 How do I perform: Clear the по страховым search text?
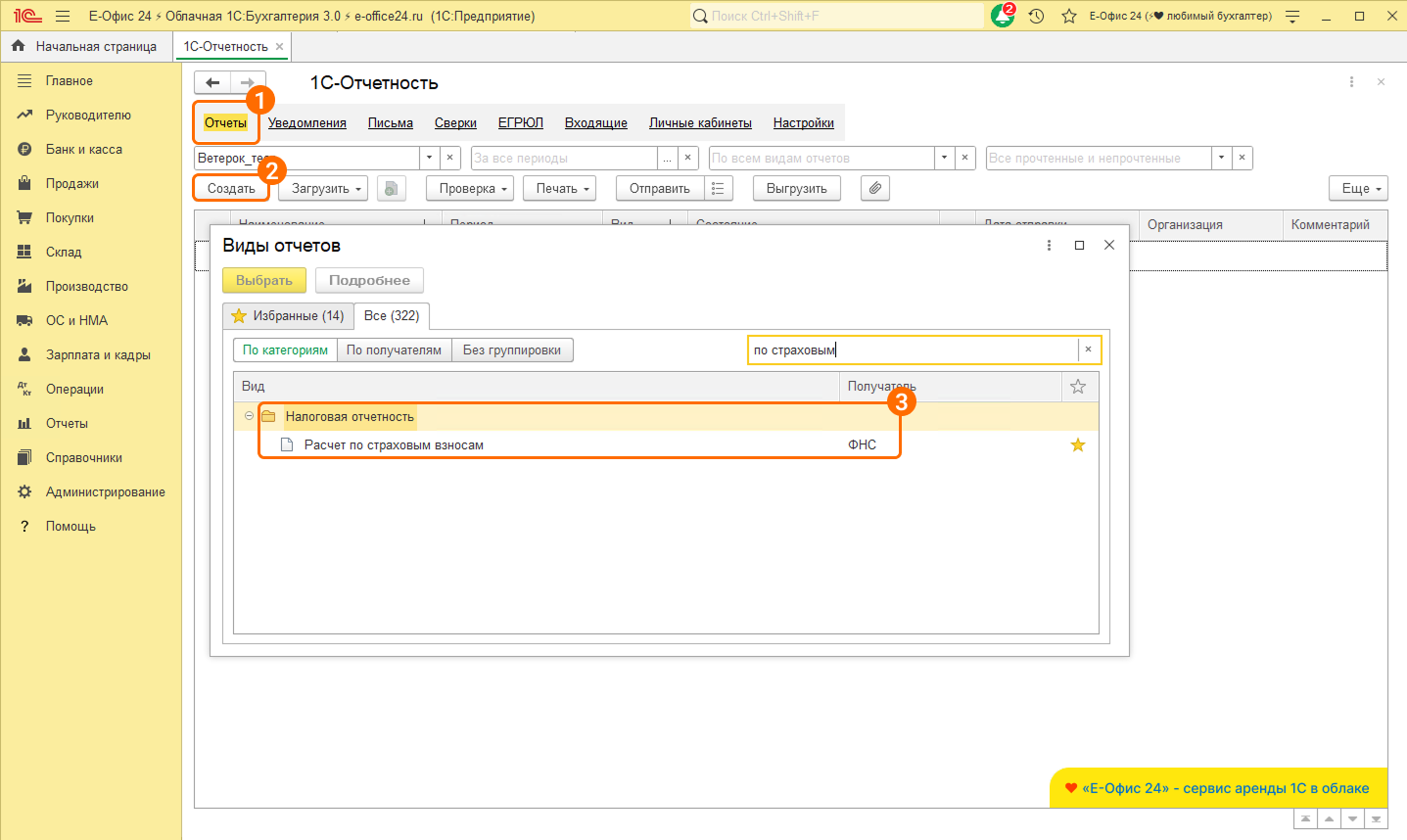click(1089, 350)
